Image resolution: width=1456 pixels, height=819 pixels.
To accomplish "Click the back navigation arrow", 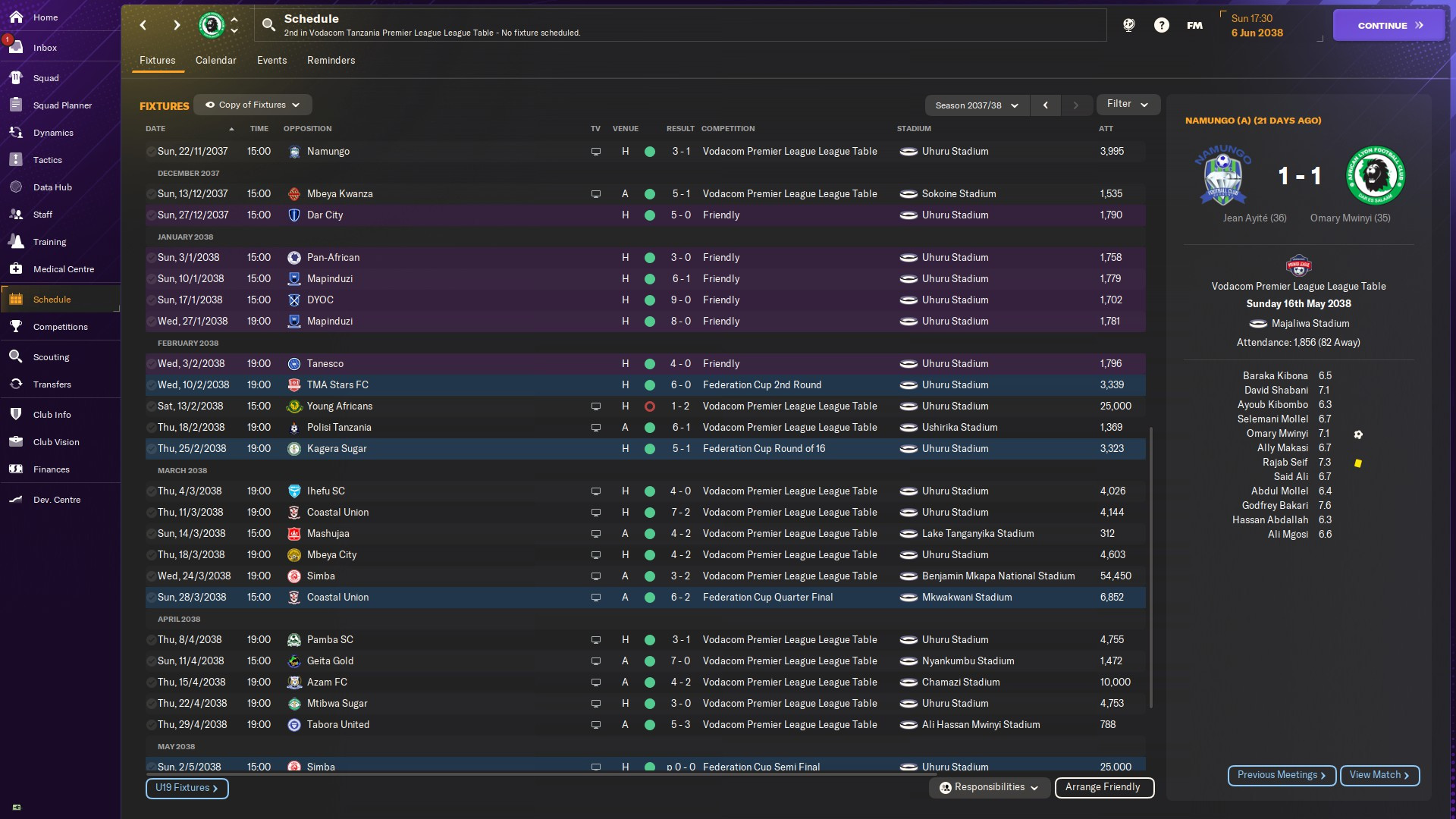I will tap(143, 25).
